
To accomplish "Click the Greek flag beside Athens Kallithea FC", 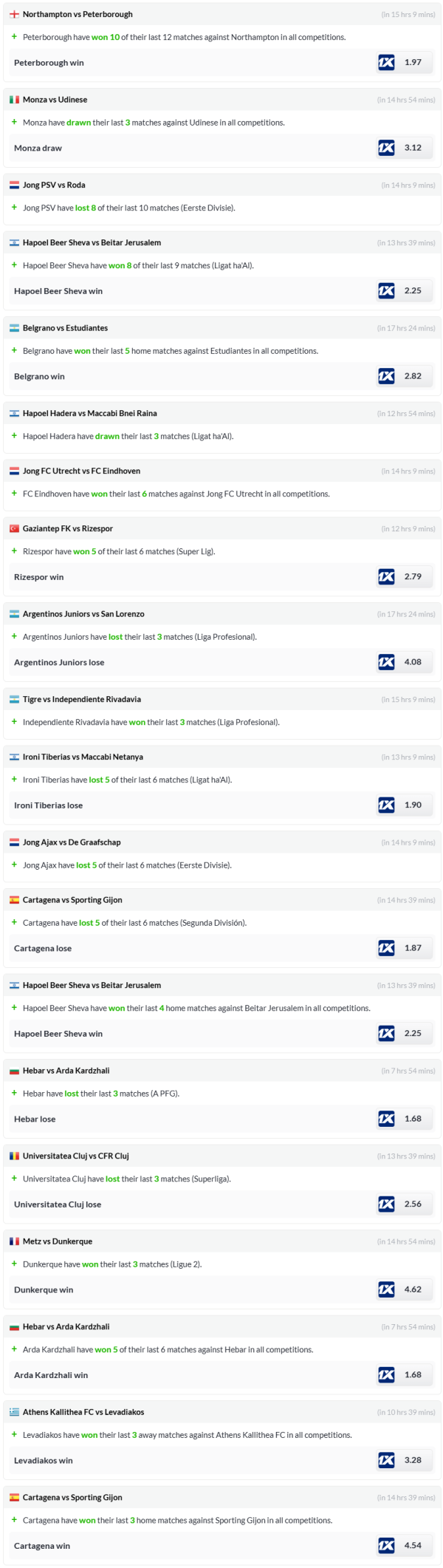I will [x=14, y=1412].
